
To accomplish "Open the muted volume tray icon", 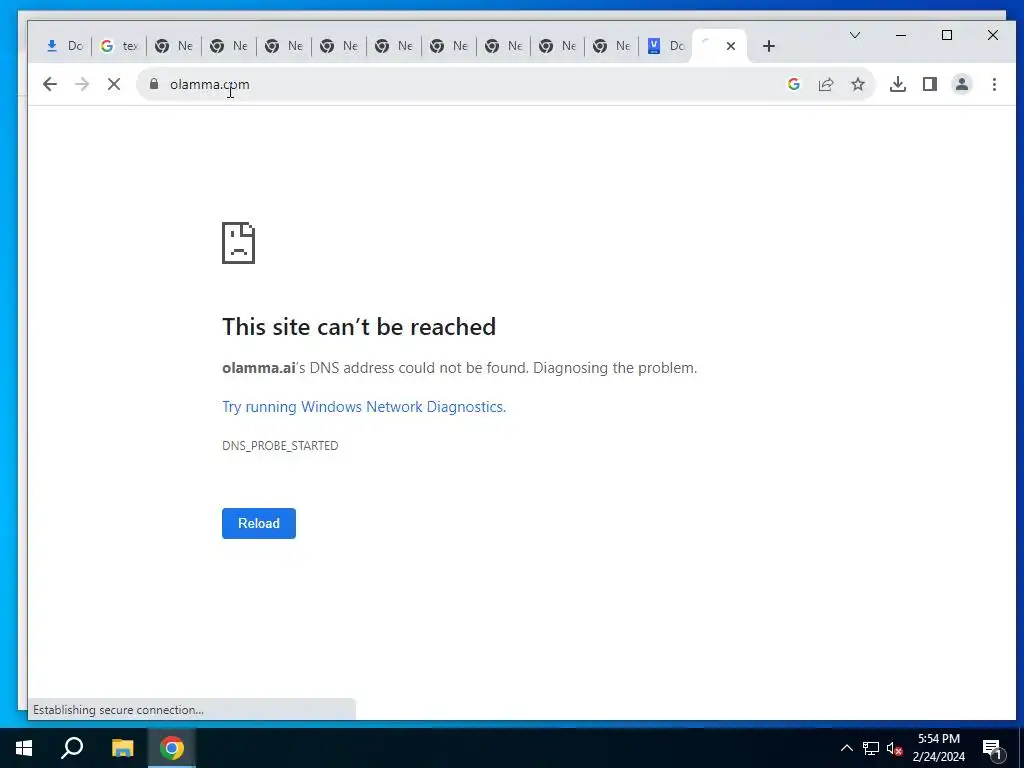I will (894, 748).
